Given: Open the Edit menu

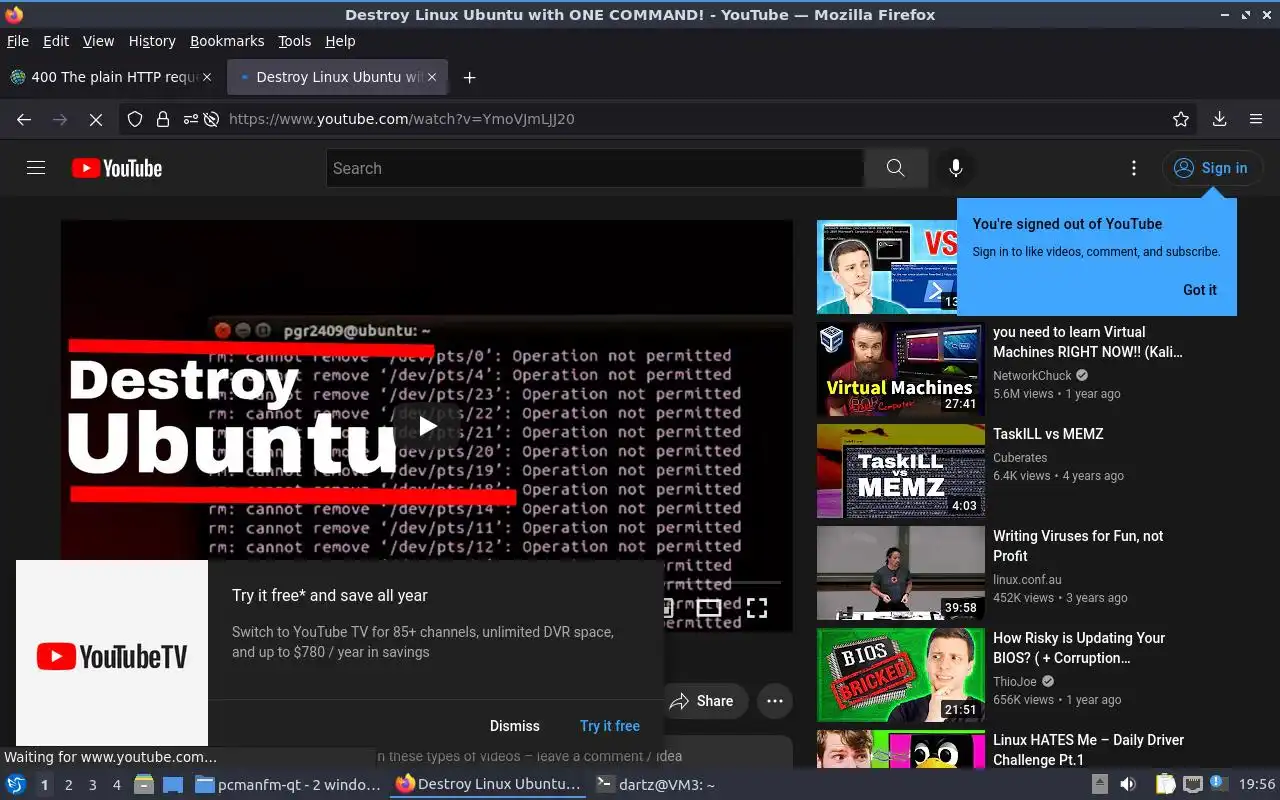Looking at the screenshot, I should pyautogui.click(x=56, y=41).
